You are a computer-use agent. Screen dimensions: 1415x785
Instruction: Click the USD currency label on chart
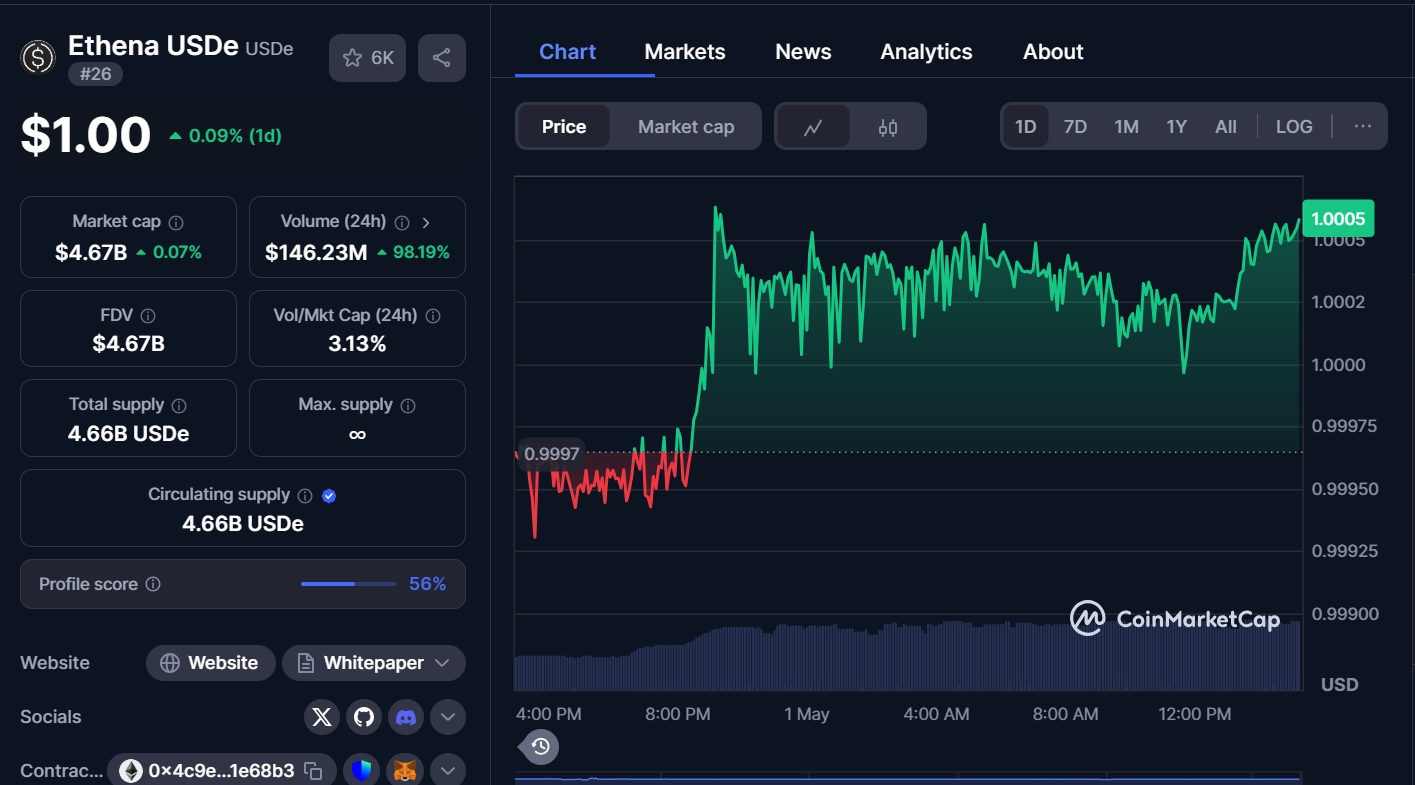click(x=1339, y=684)
